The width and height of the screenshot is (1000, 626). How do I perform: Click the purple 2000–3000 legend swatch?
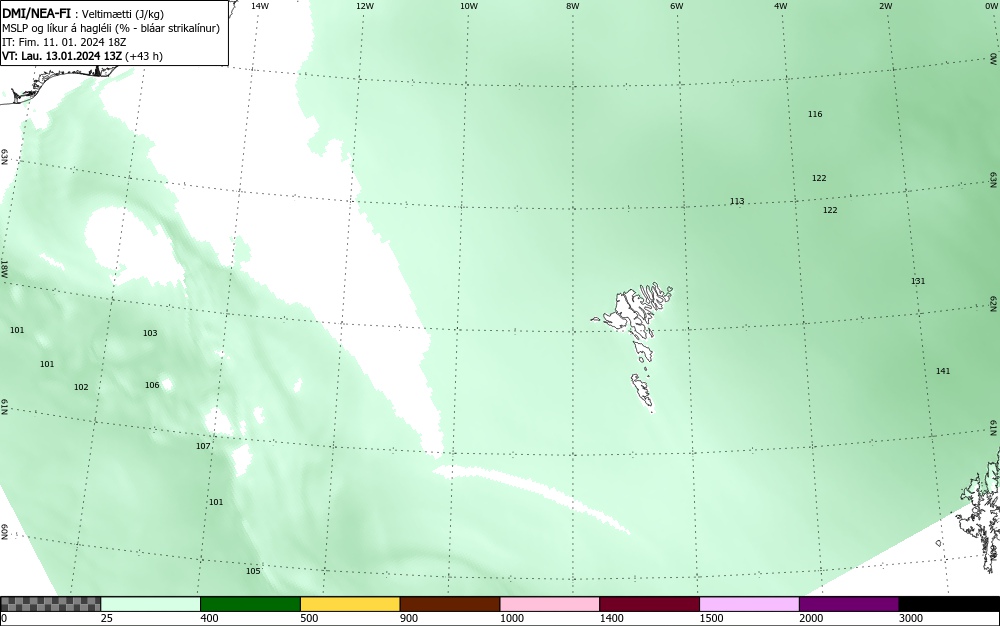pyautogui.click(x=849, y=604)
